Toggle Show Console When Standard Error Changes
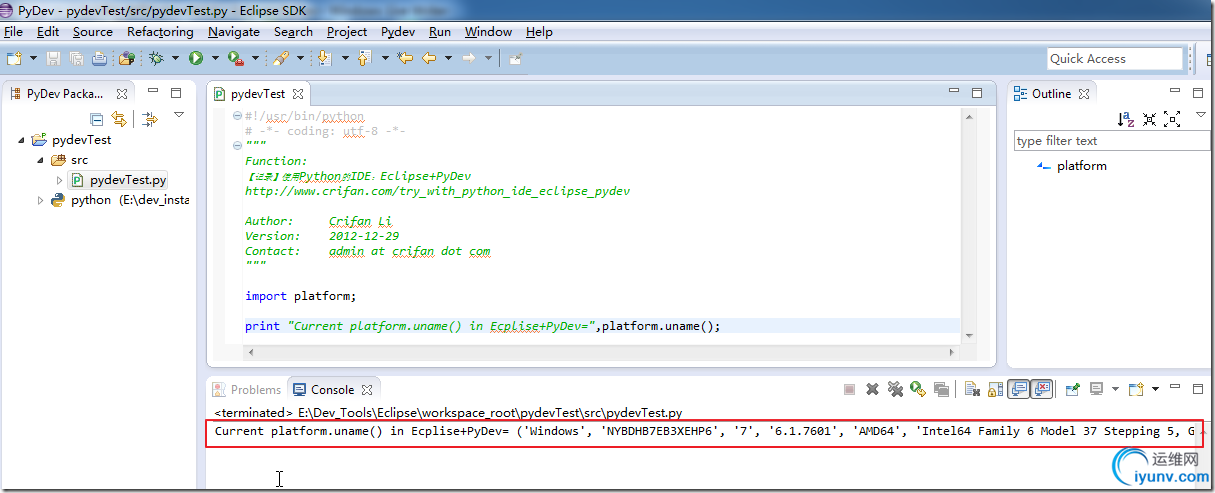 coord(1043,389)
